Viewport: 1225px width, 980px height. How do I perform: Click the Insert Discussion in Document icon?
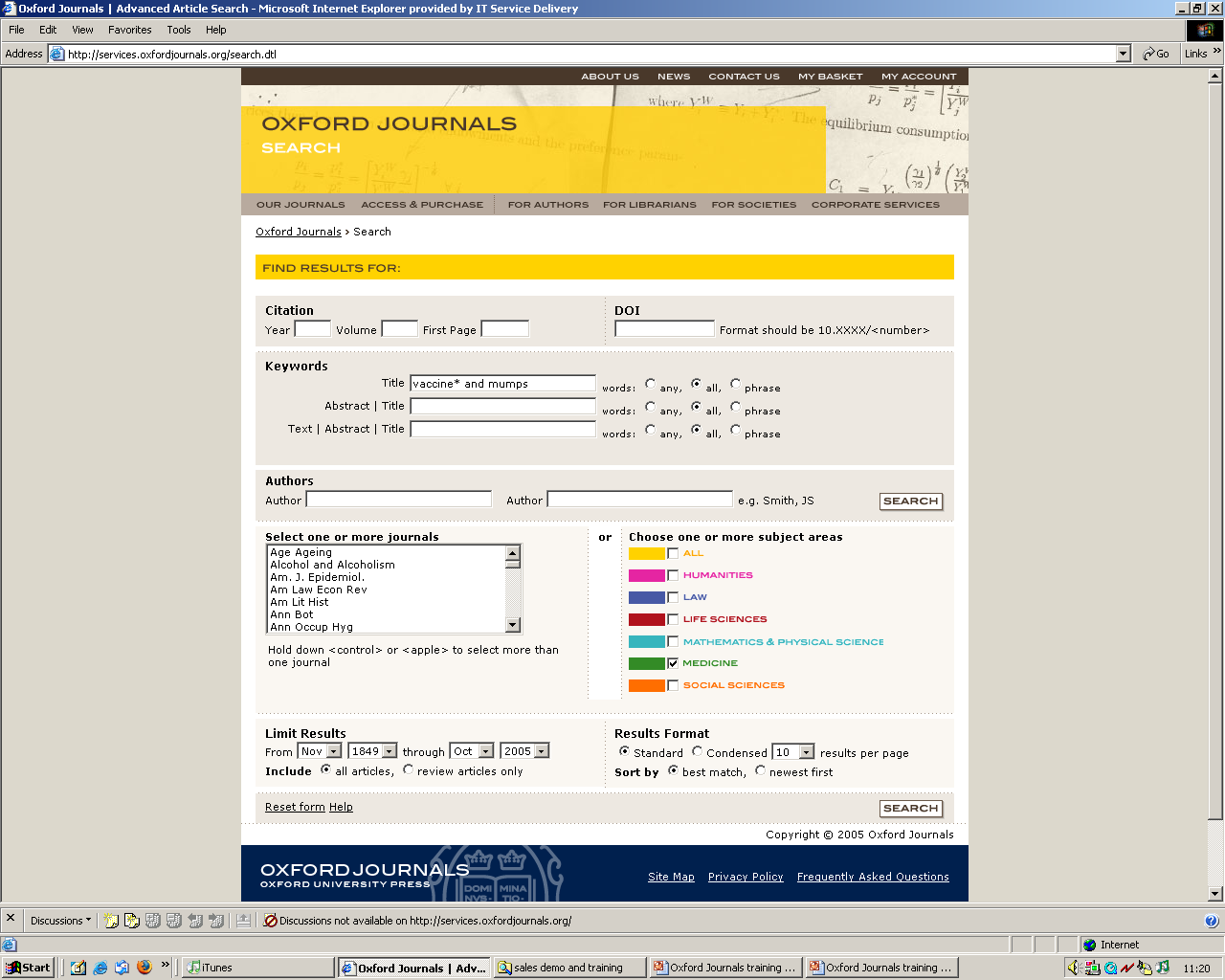112,921
